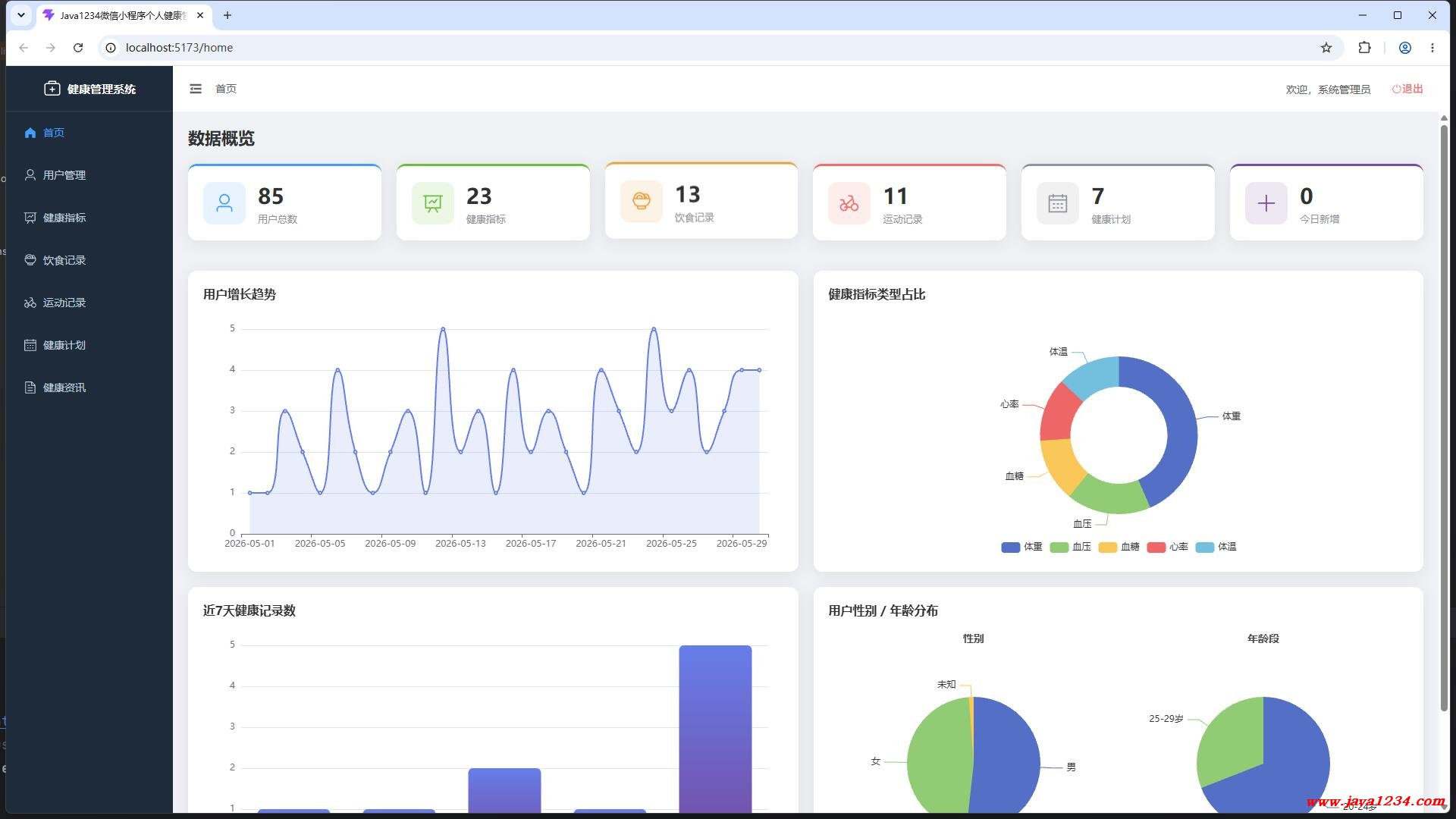Click the chart board icon beside 健康指标 menu

coord(30,218)
